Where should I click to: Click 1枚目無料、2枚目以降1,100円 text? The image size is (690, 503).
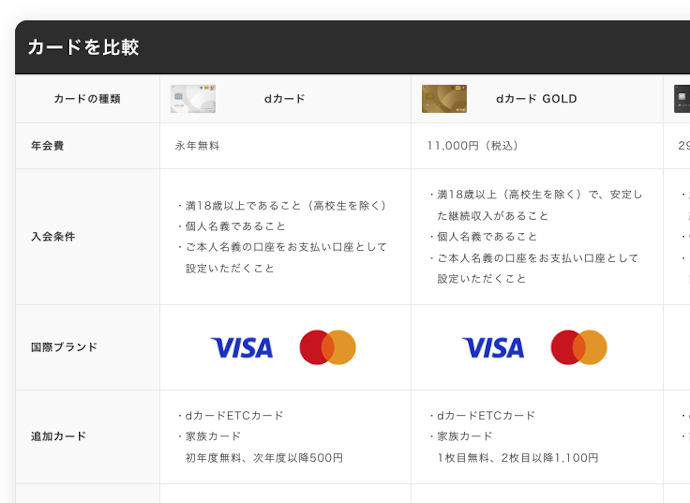click(518, 458)
